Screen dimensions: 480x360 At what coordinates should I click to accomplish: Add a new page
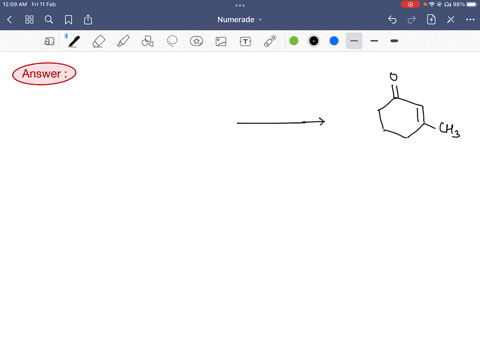pos(431,19)
